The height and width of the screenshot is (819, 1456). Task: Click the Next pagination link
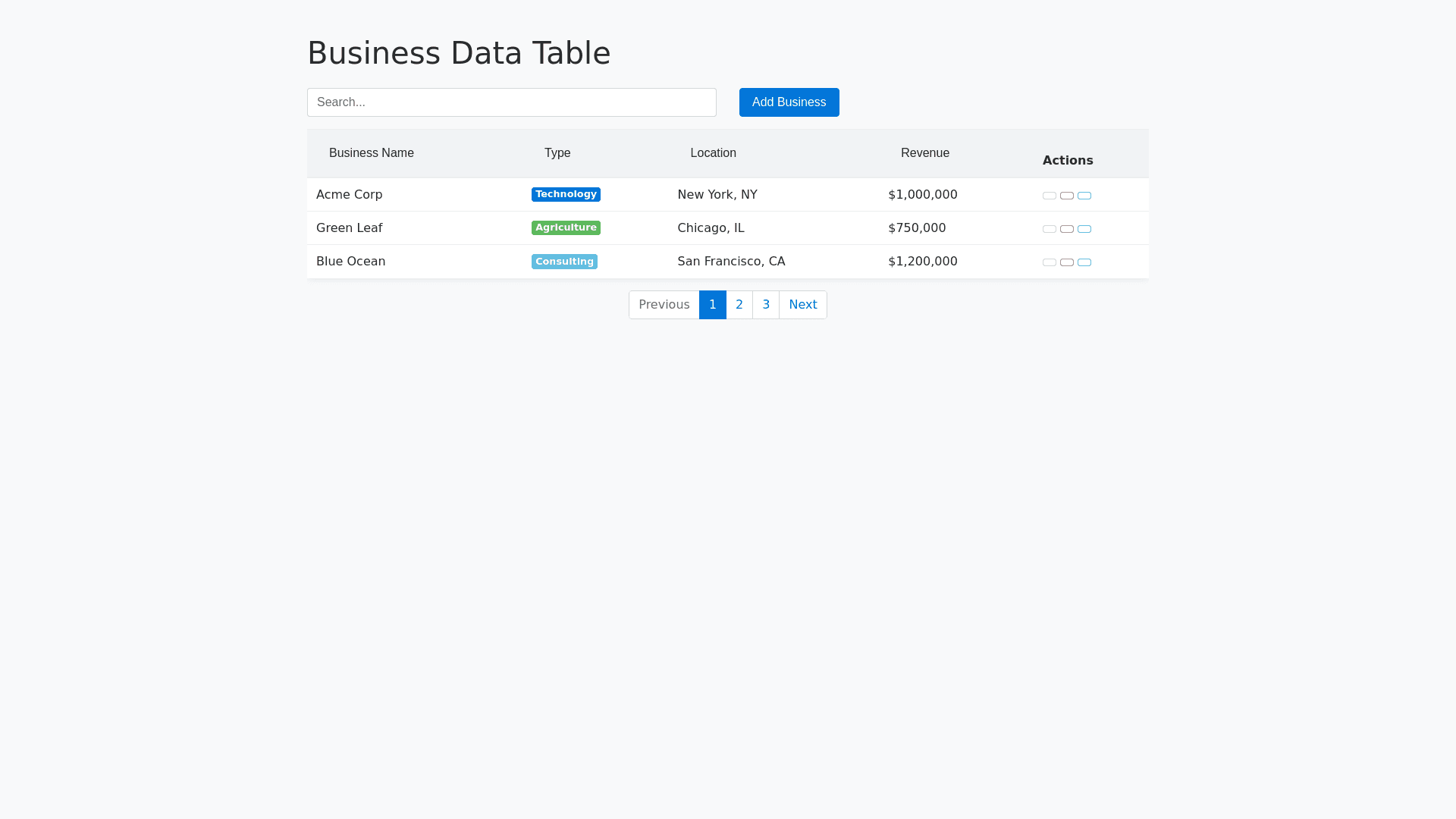[x=802, y=305]
